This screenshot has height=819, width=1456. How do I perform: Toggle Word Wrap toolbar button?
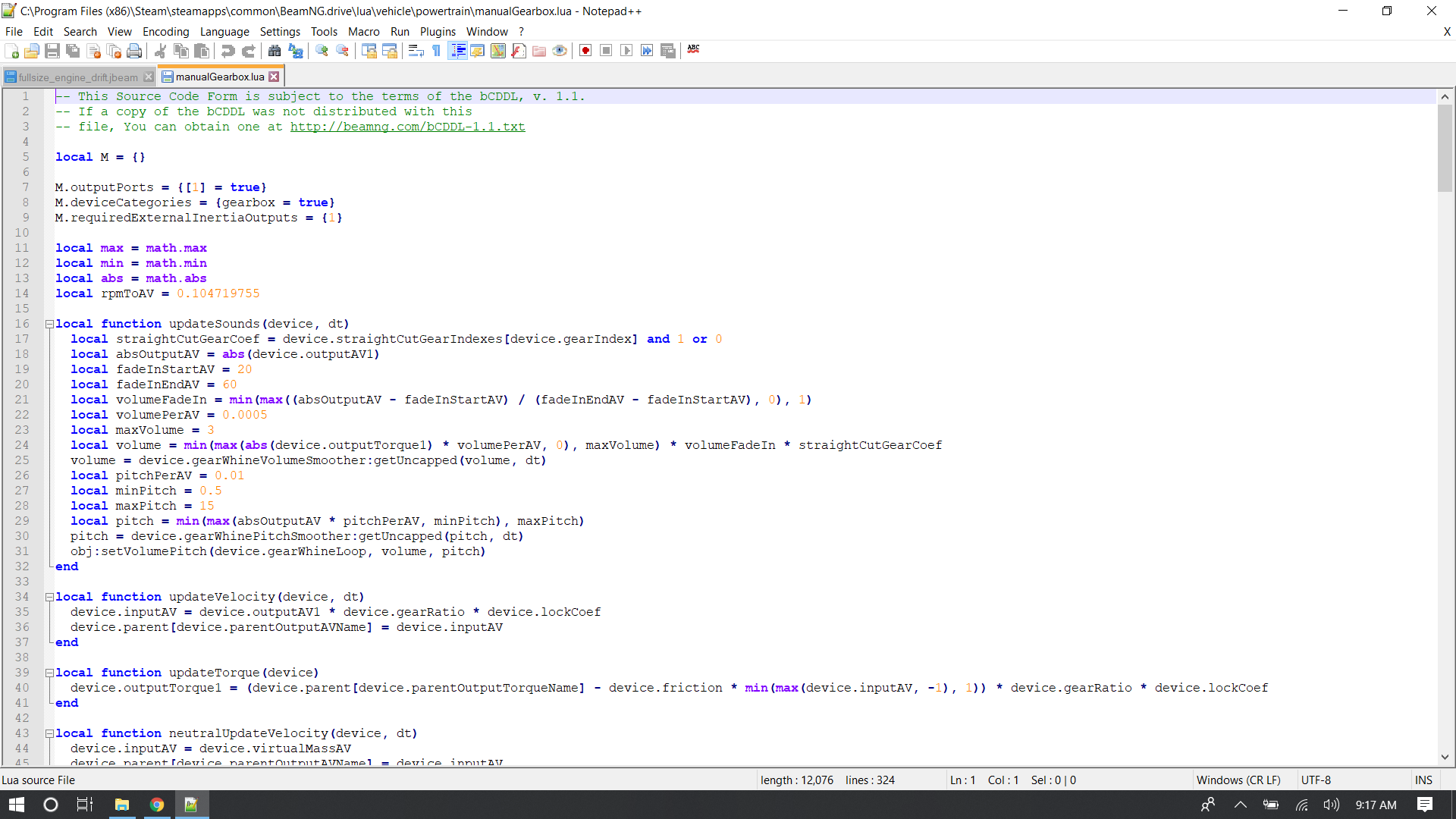click(x=416, y=51)
